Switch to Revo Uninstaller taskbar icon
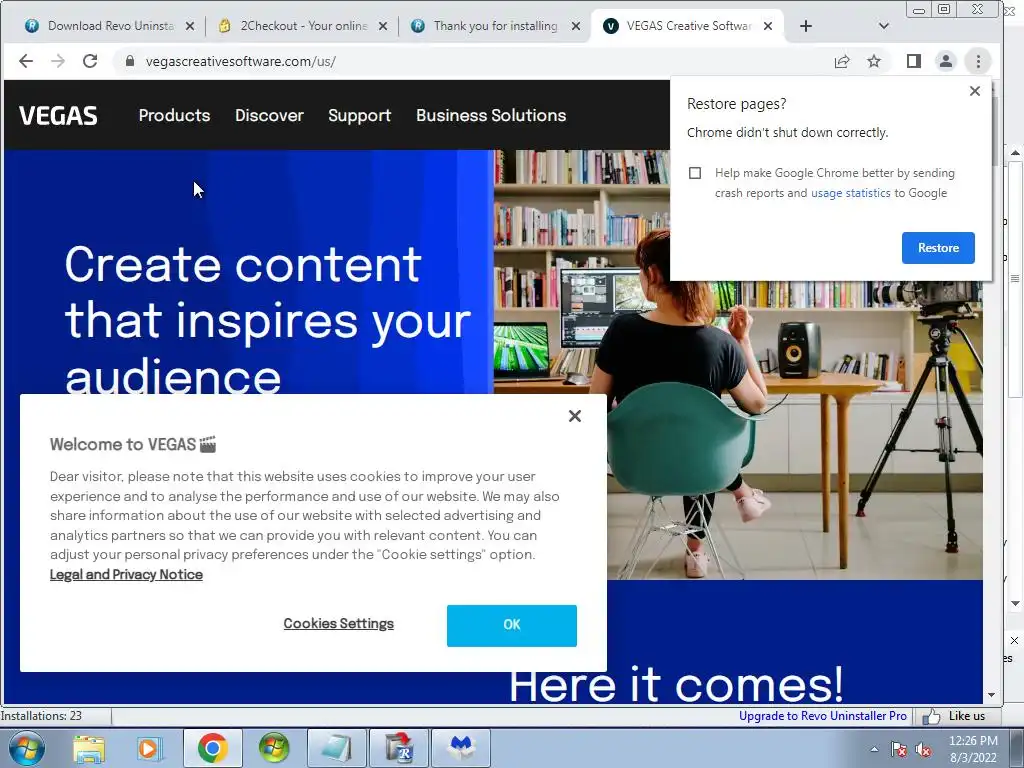The height and width of the screenshot is (768, 1024). pyautogui.click(x=399, y=749)
